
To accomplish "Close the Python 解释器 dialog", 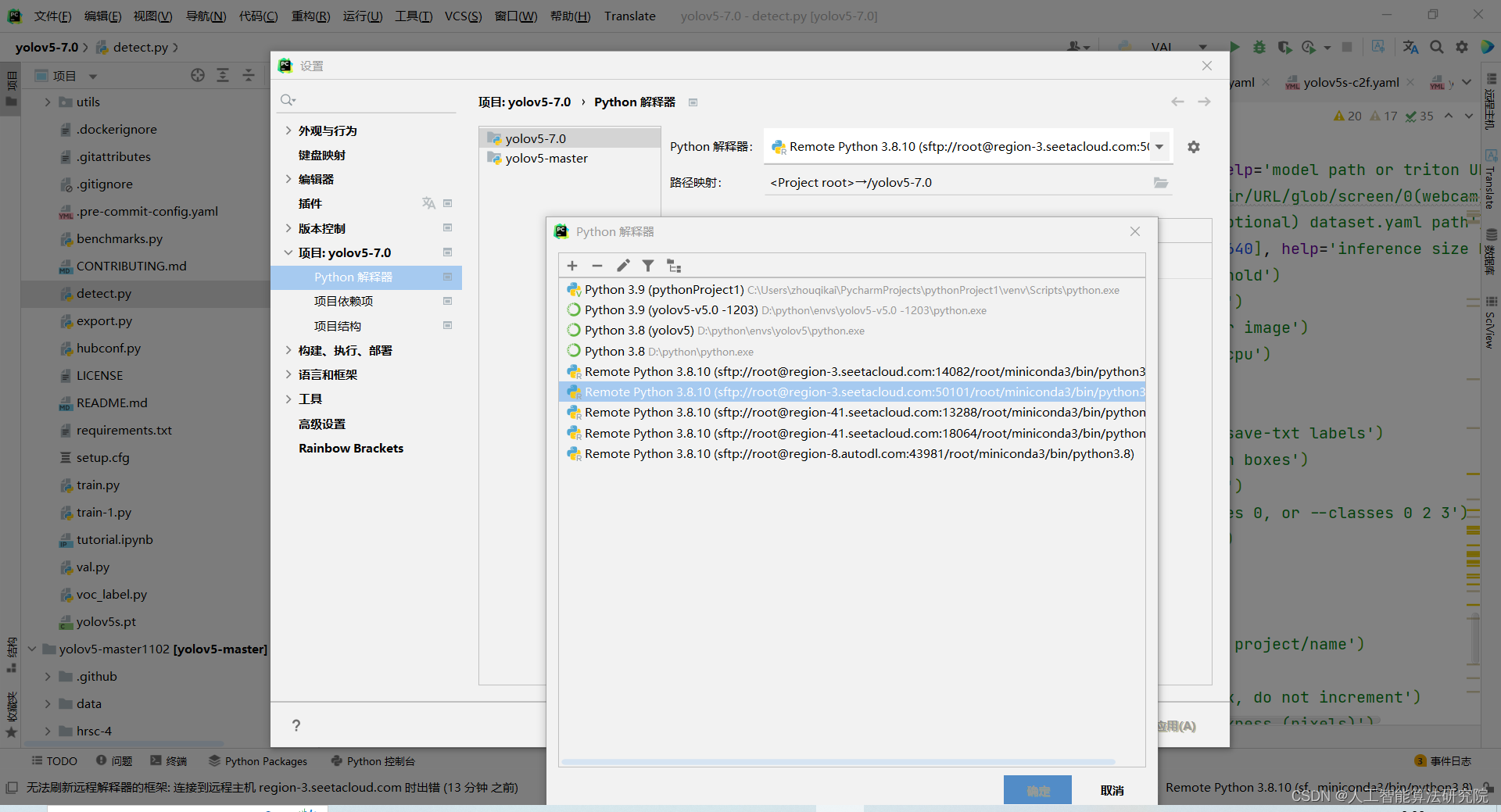I will click(1135, 231).
